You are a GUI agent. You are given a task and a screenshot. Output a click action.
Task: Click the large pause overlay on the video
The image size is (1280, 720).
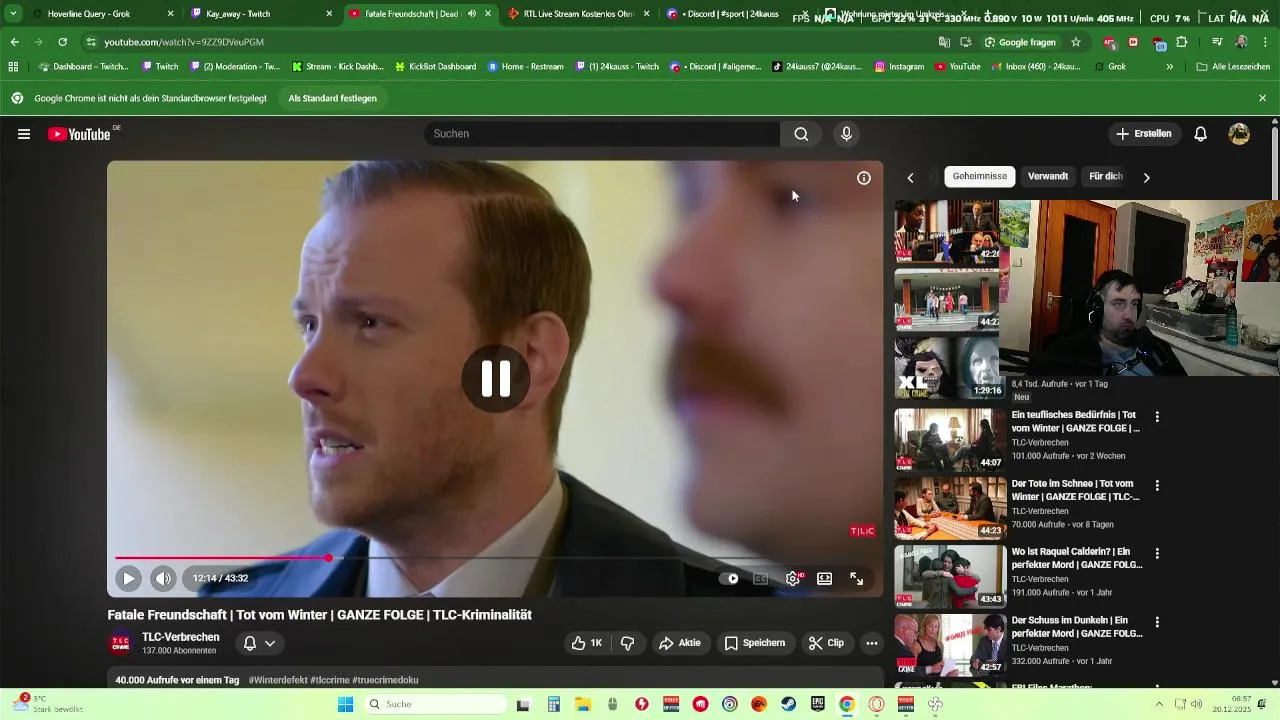tap(496, 379)
